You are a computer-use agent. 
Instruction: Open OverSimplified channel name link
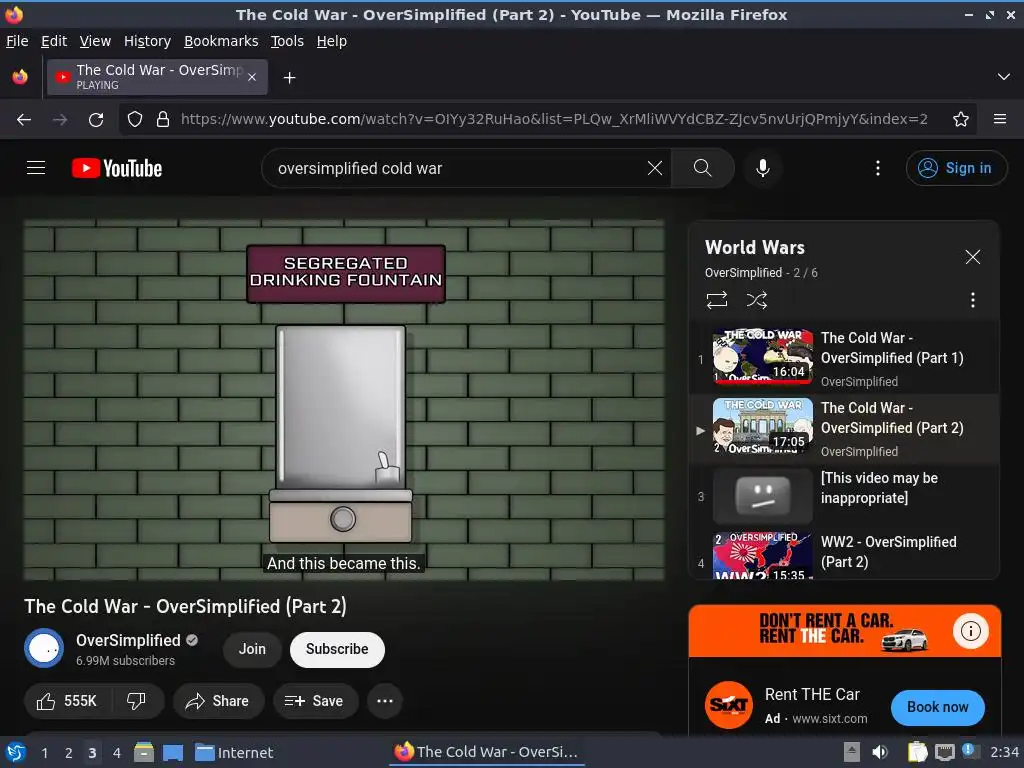(x=128, y=641)
